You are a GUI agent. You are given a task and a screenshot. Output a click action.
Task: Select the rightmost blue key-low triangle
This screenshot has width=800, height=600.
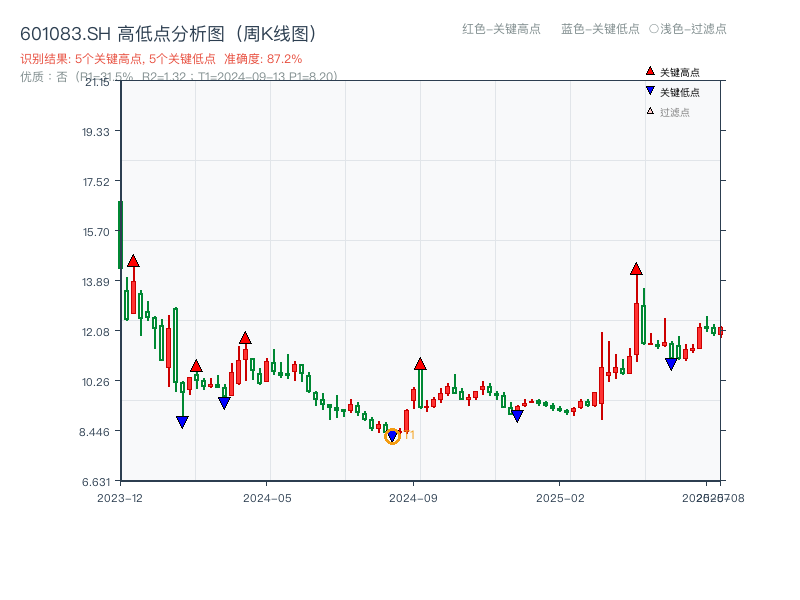(671, 363)
